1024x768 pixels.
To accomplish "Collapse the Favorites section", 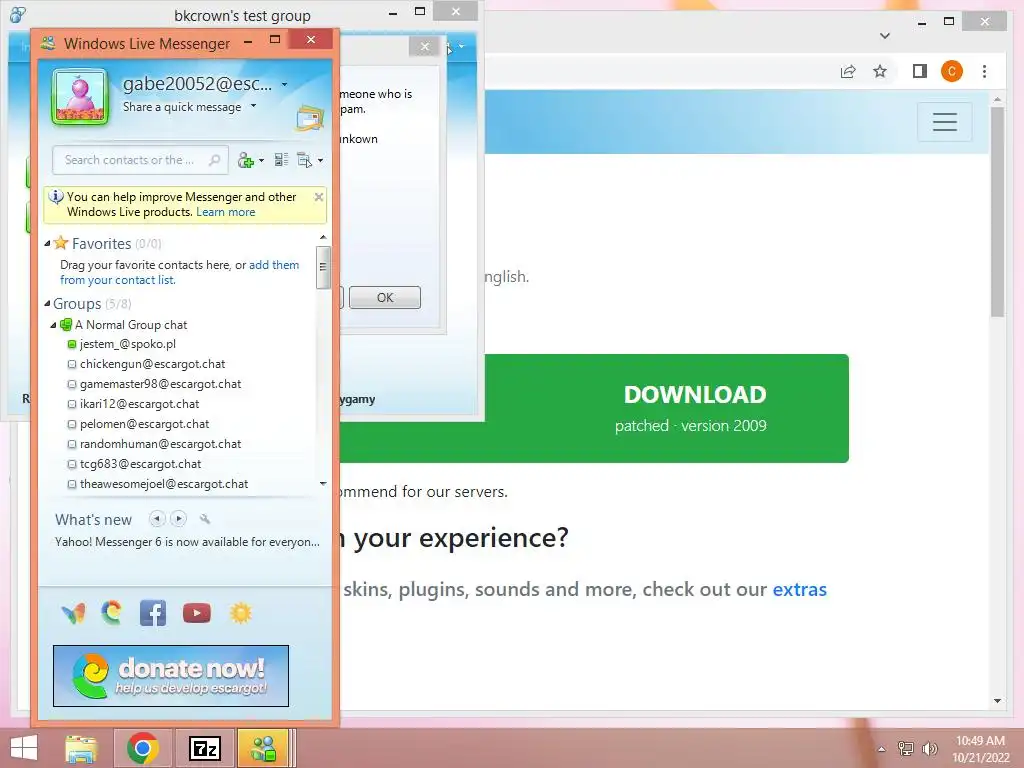I will tap(47, 244).
